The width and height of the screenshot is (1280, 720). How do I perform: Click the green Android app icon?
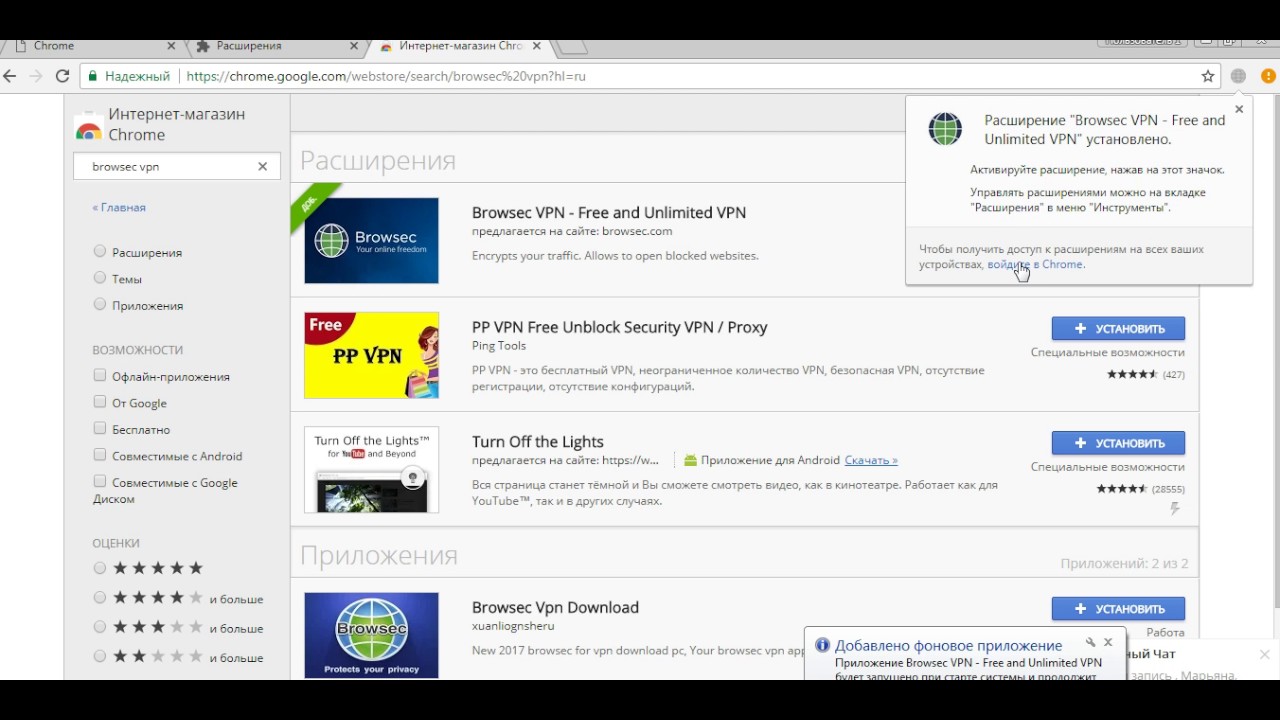pyautogui.click(x=690, y=460)
